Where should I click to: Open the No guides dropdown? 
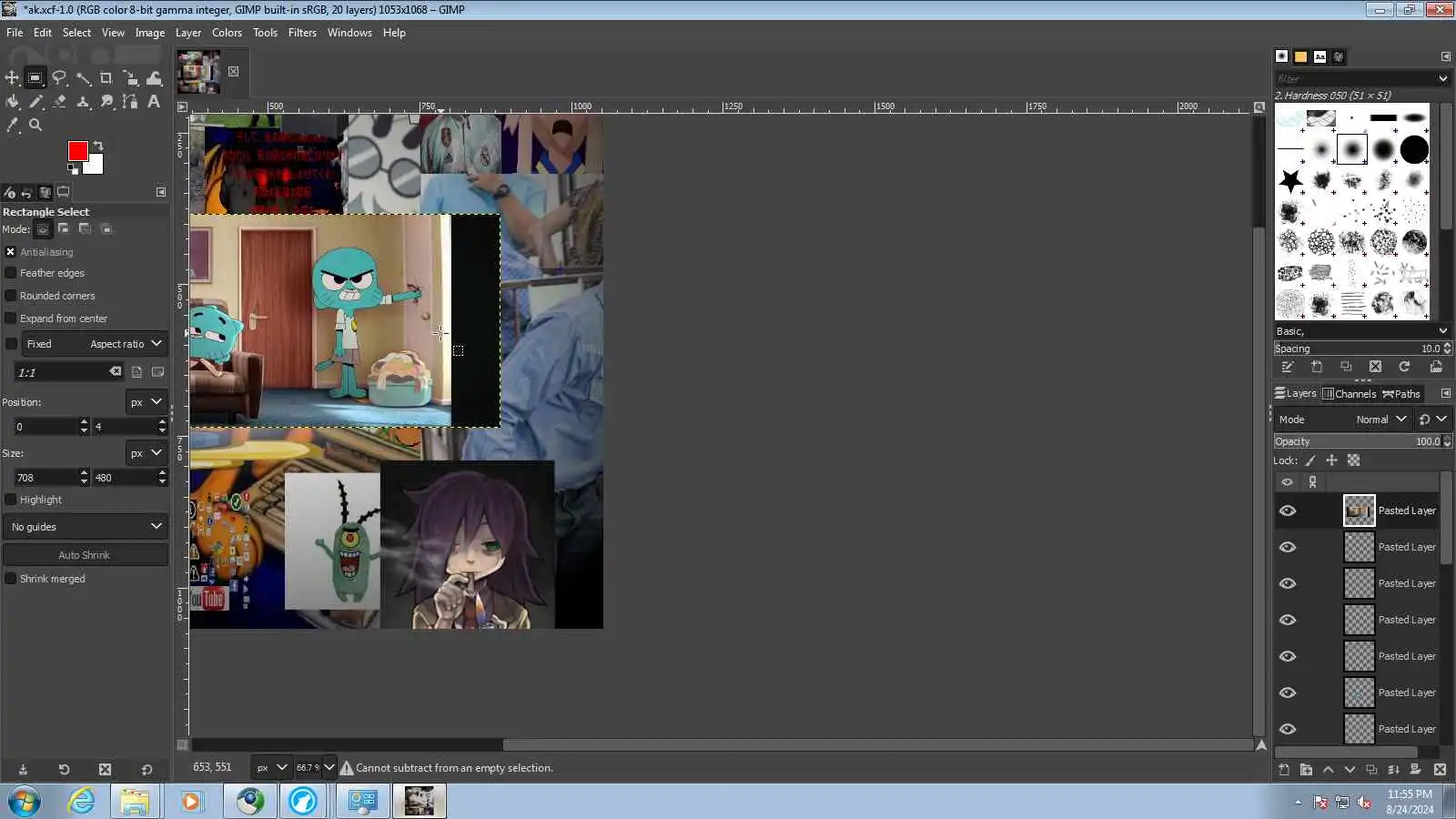click(86, 527)
